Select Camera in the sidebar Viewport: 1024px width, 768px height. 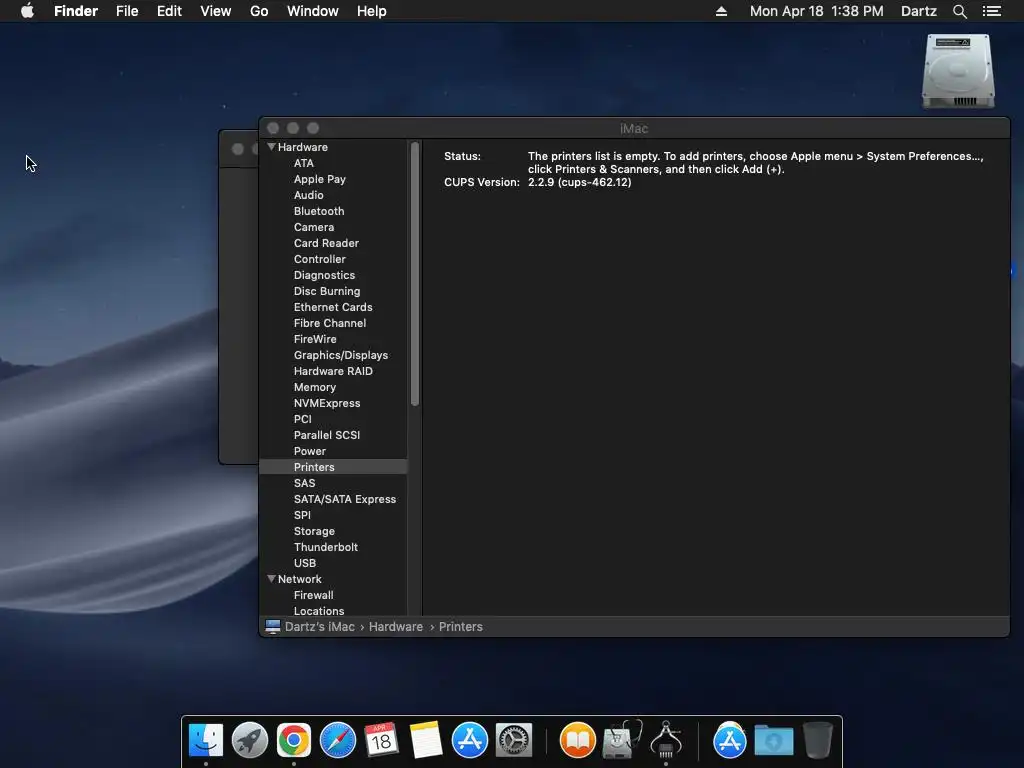point(313,227)
